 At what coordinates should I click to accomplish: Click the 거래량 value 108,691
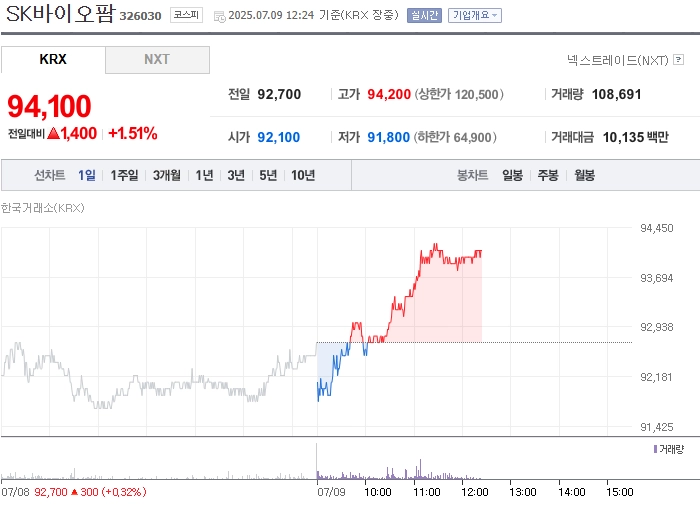(616, 94)
